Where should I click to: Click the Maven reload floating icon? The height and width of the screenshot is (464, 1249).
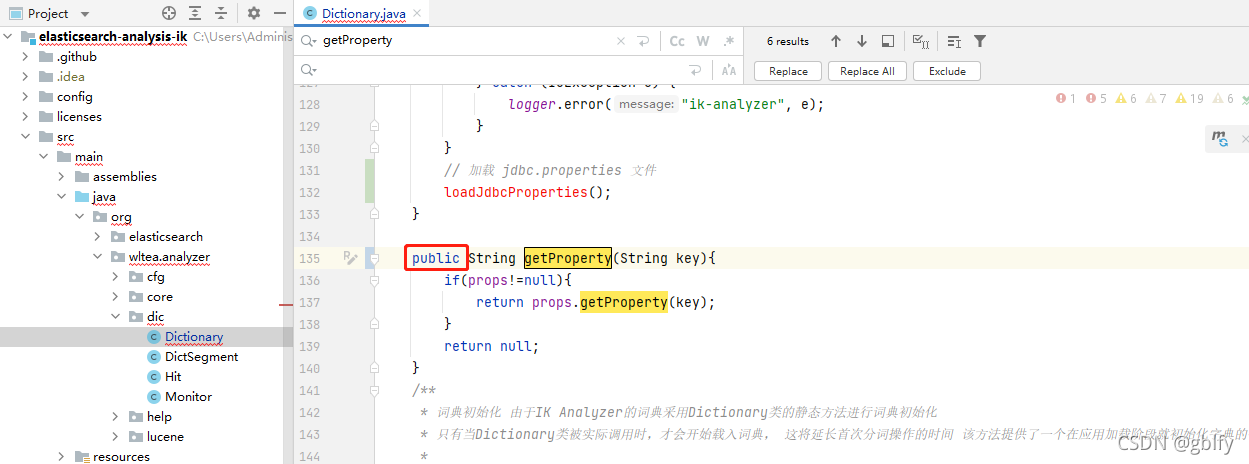pos(1220,139)
